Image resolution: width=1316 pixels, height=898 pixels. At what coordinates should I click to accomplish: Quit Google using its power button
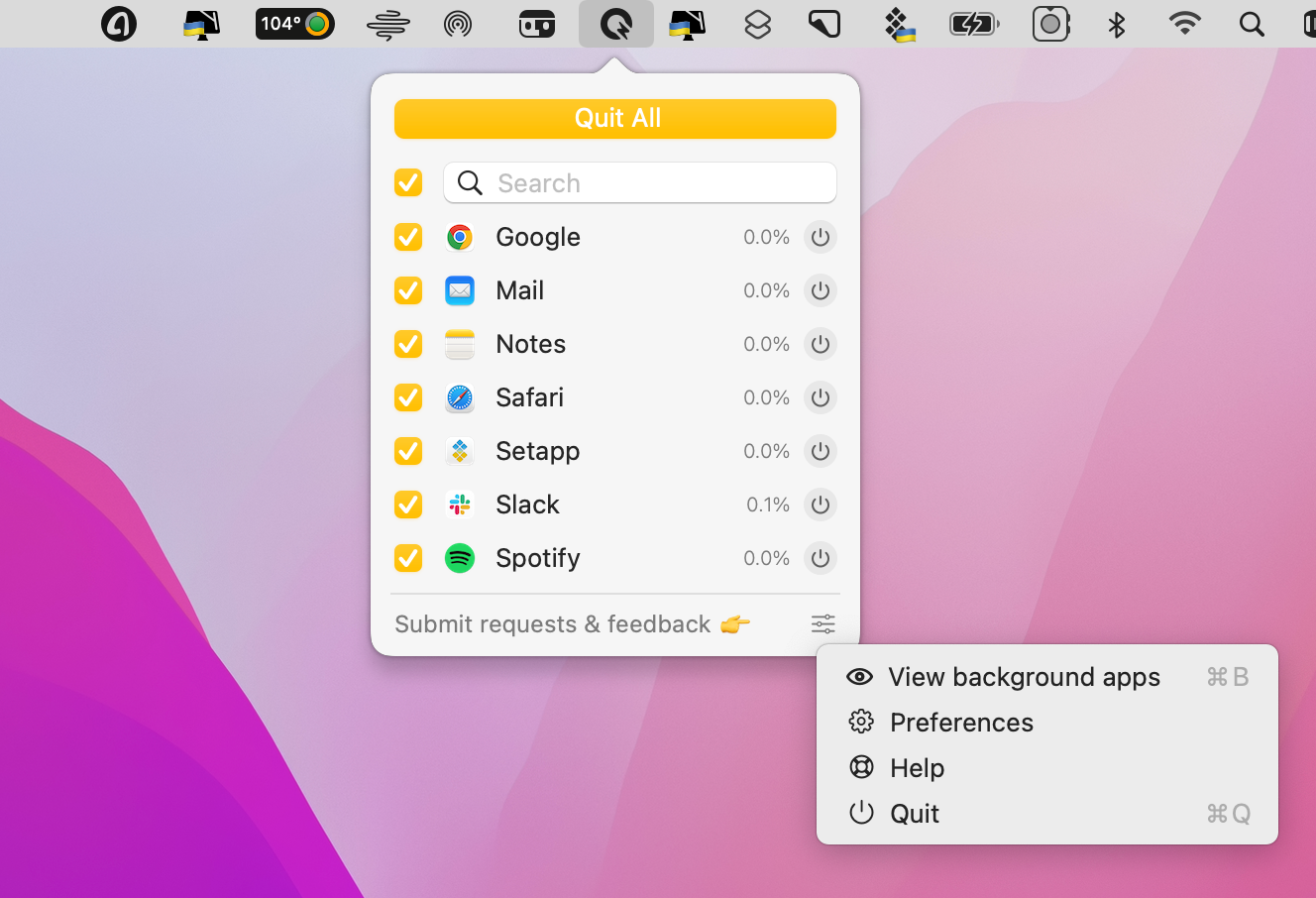point(821,237)
